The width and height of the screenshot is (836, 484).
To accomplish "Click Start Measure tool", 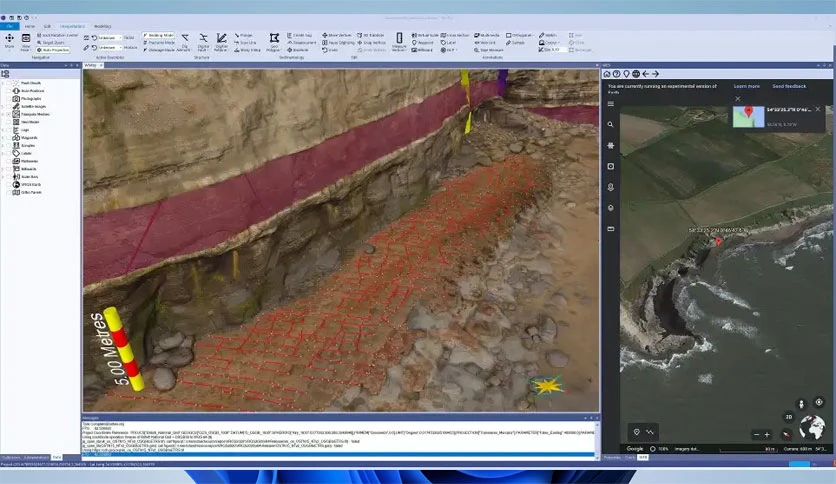I will point(488,50).
